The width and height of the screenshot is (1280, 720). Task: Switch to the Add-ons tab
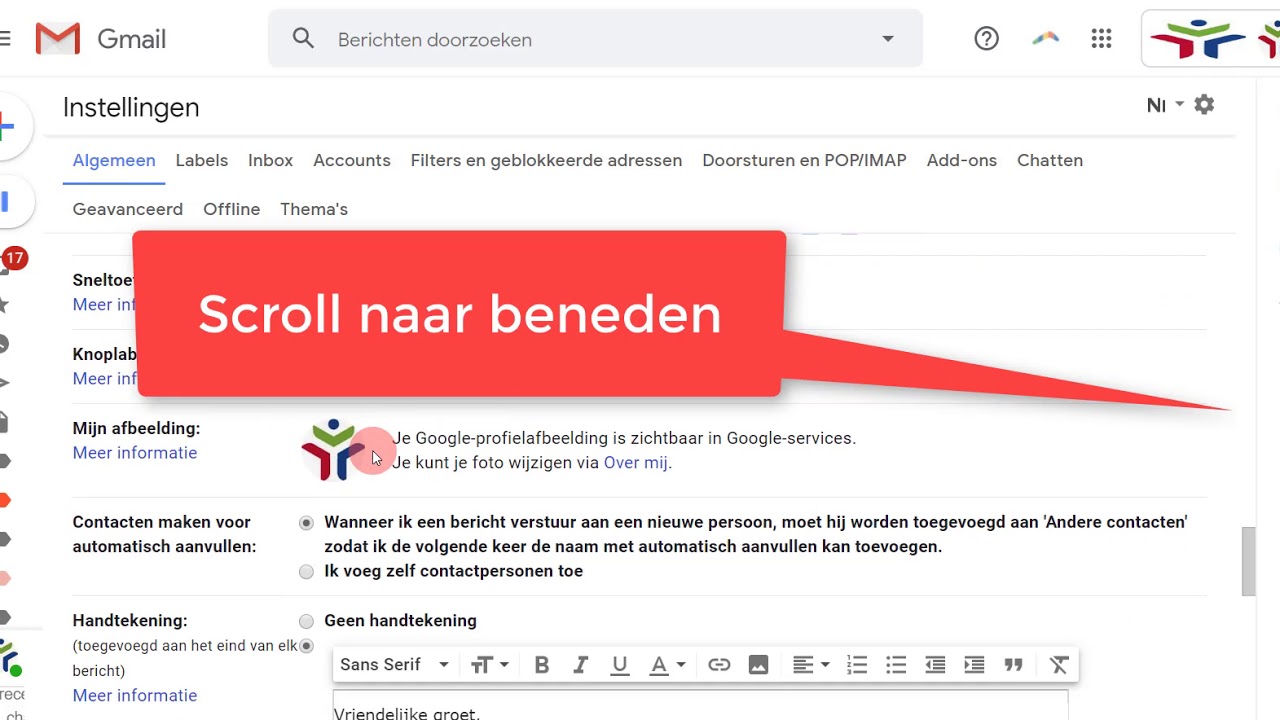pyautogui.click(x=962, y=160)
